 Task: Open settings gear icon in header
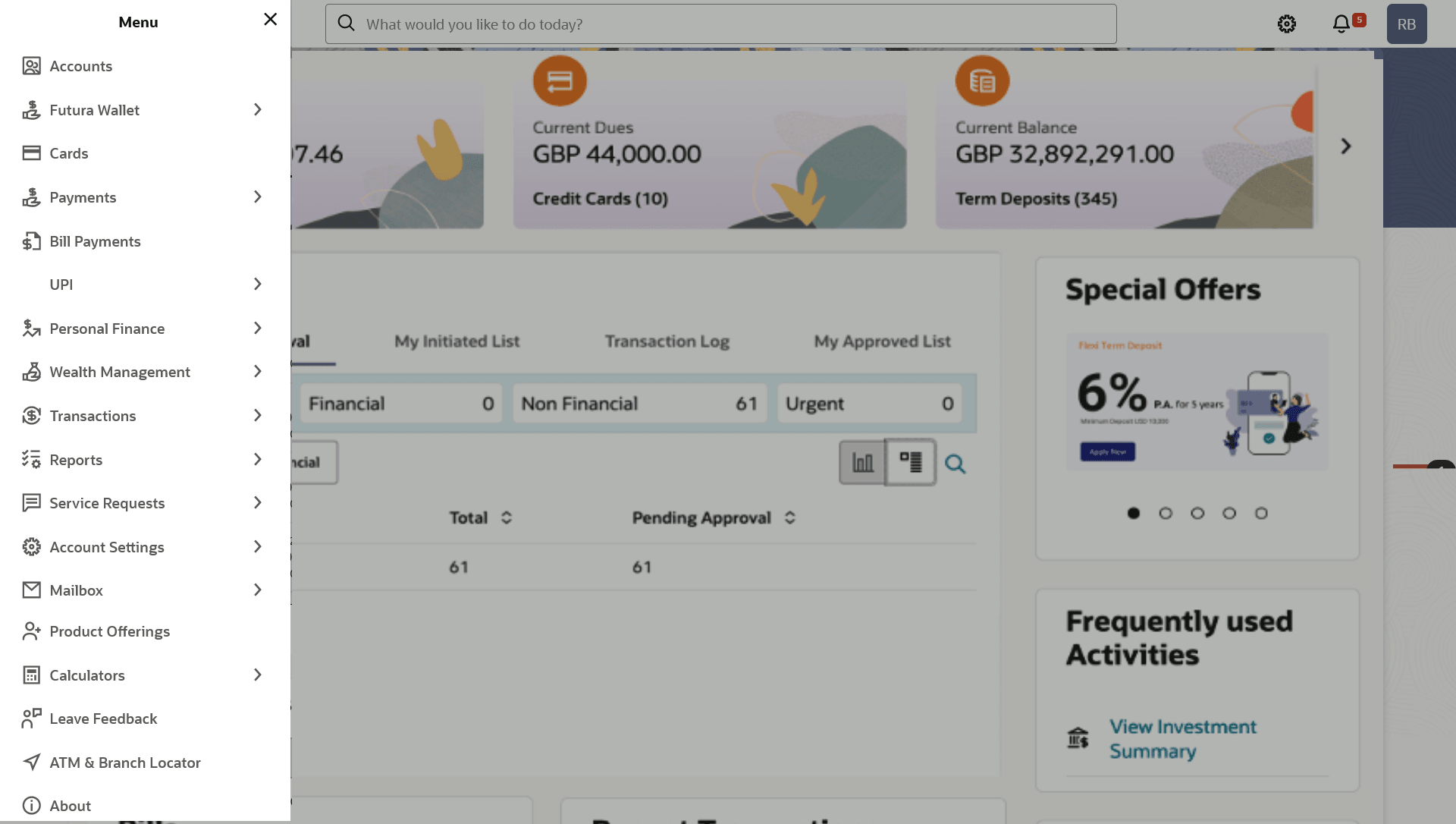1287,24
